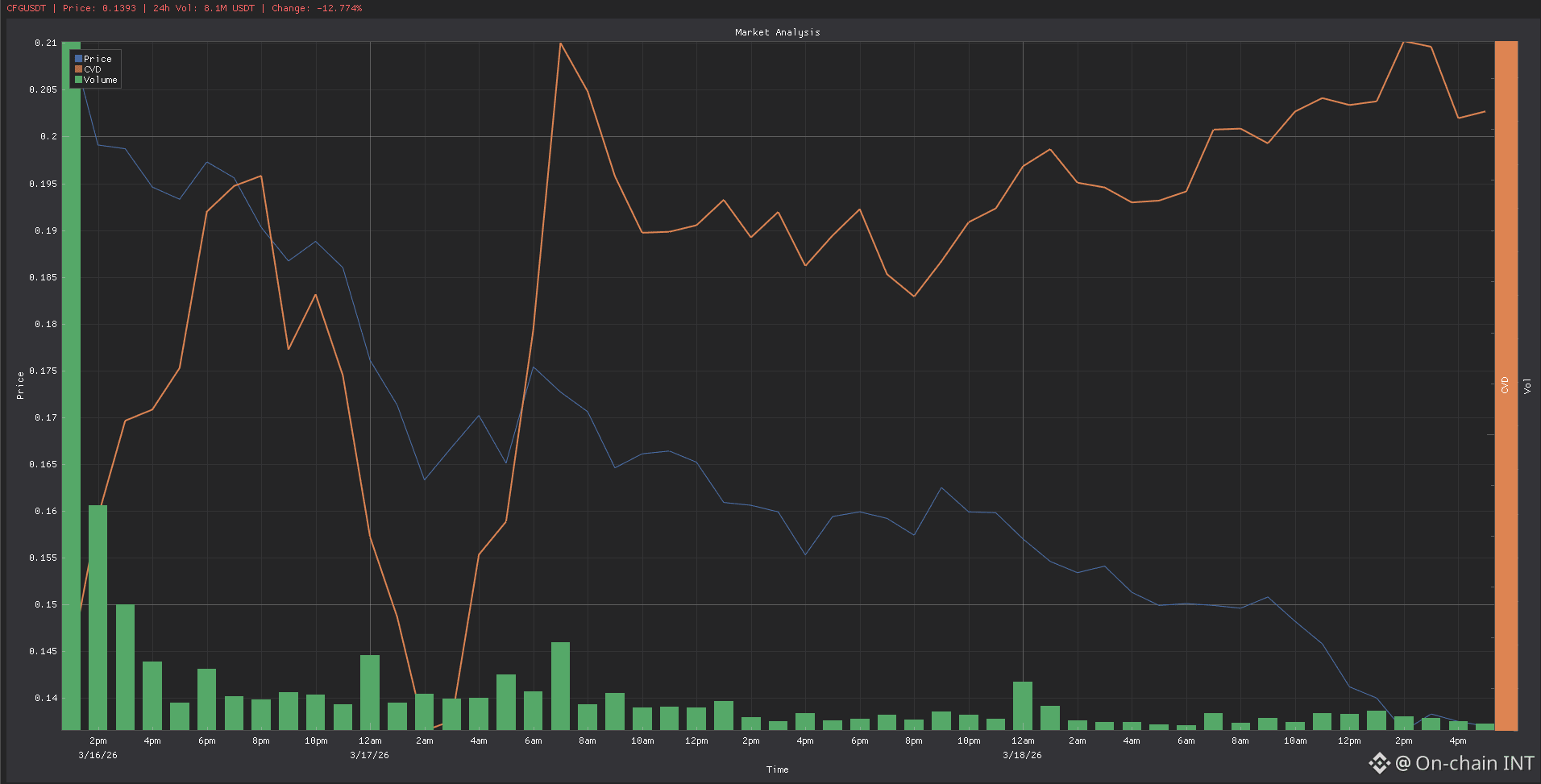Click the 0.155 price axis label

pos(44,558)
